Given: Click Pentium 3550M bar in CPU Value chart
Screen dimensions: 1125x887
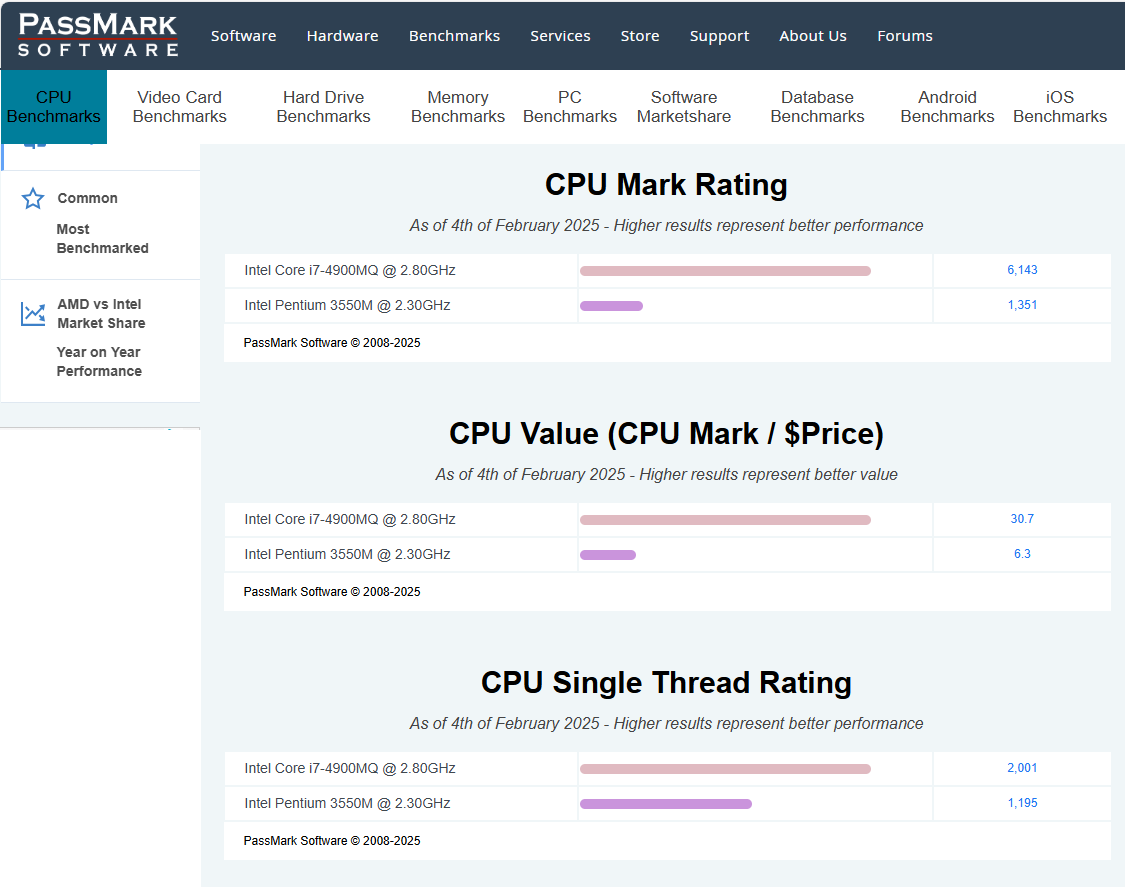Looking at the screenshot, I should click(x=608, y=555).
